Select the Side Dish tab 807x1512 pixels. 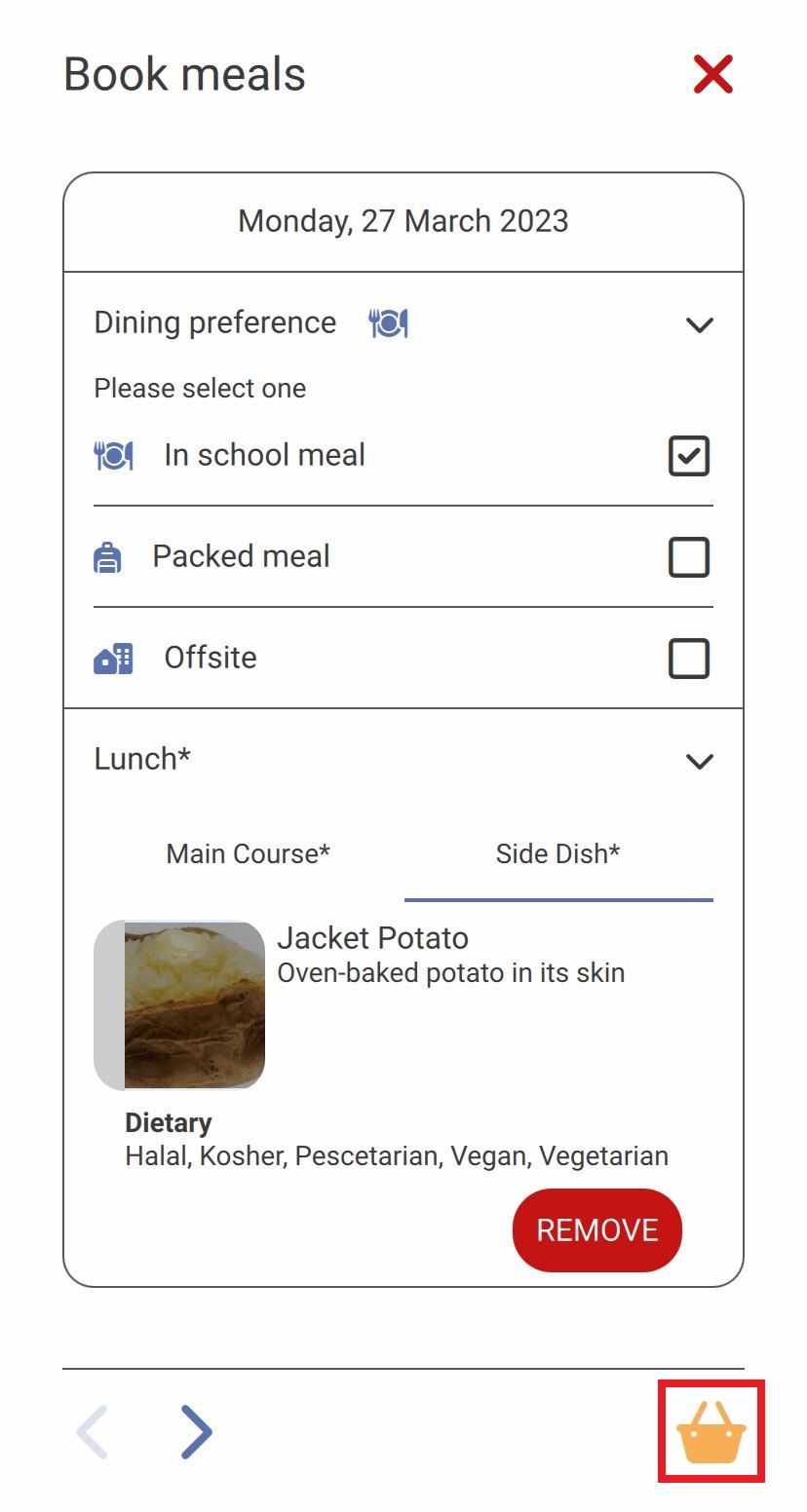pos(558,853)
